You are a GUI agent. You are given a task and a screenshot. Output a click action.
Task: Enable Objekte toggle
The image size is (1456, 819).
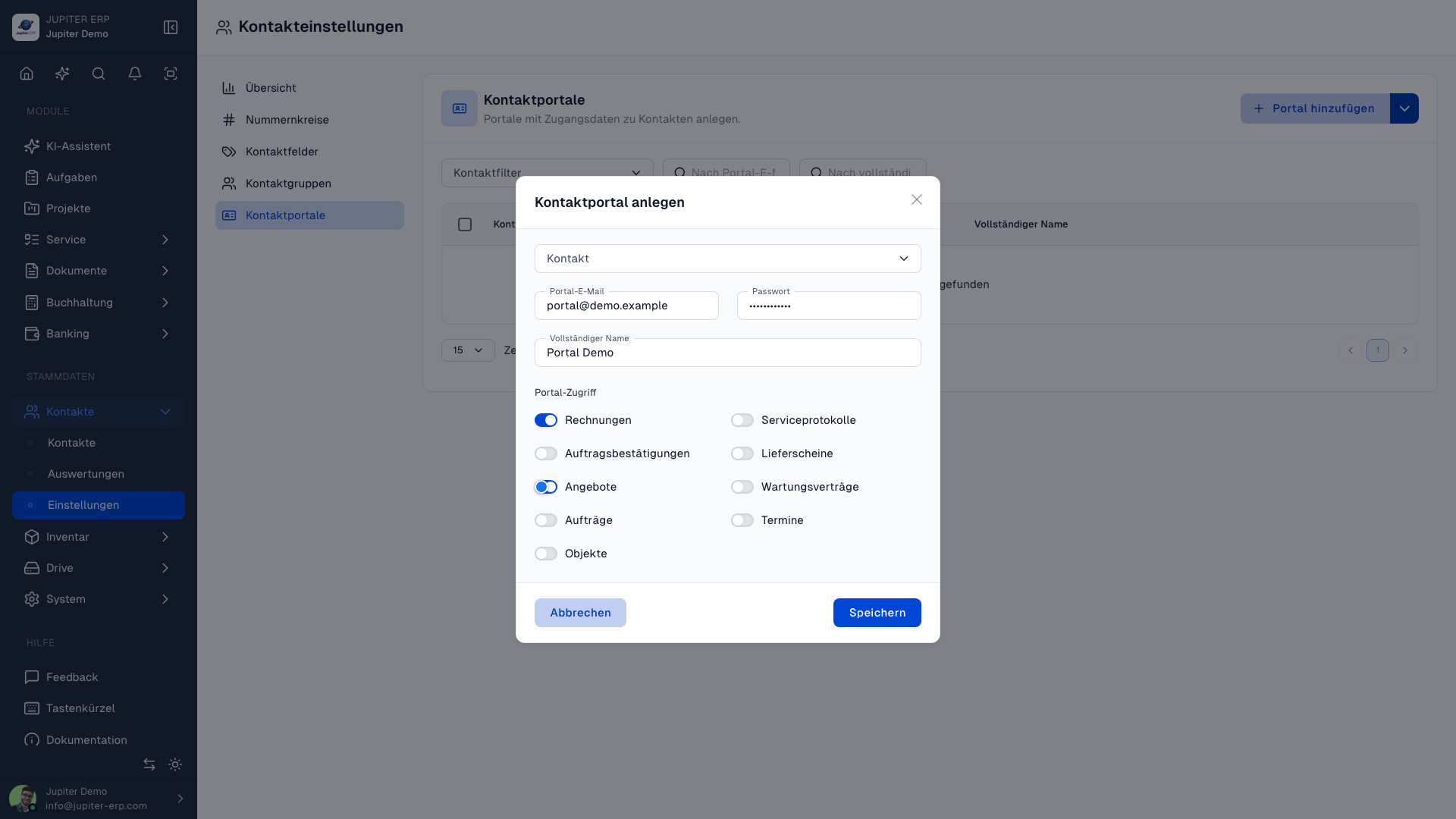coord(546,554)
